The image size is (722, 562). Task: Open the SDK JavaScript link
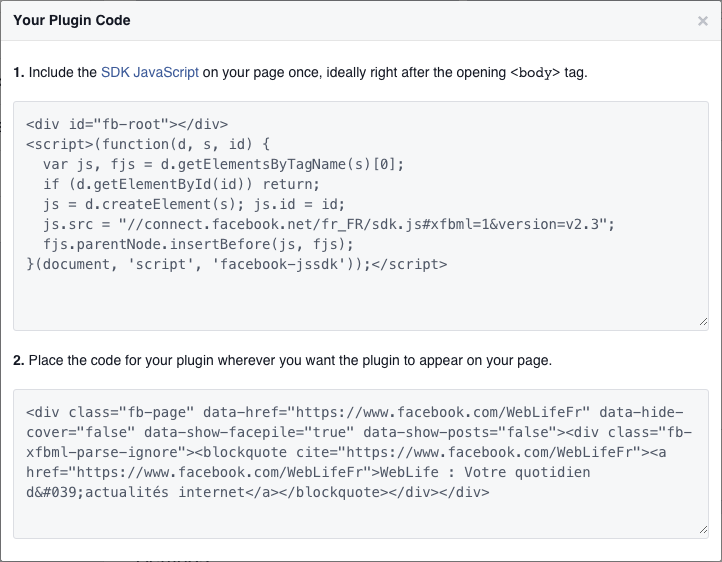[x=150, y=72]
